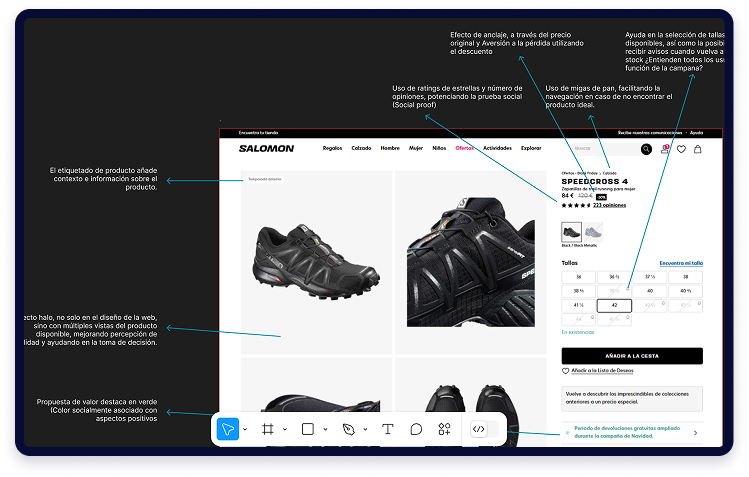Open the 223 opiniones link

pos(609,205)
